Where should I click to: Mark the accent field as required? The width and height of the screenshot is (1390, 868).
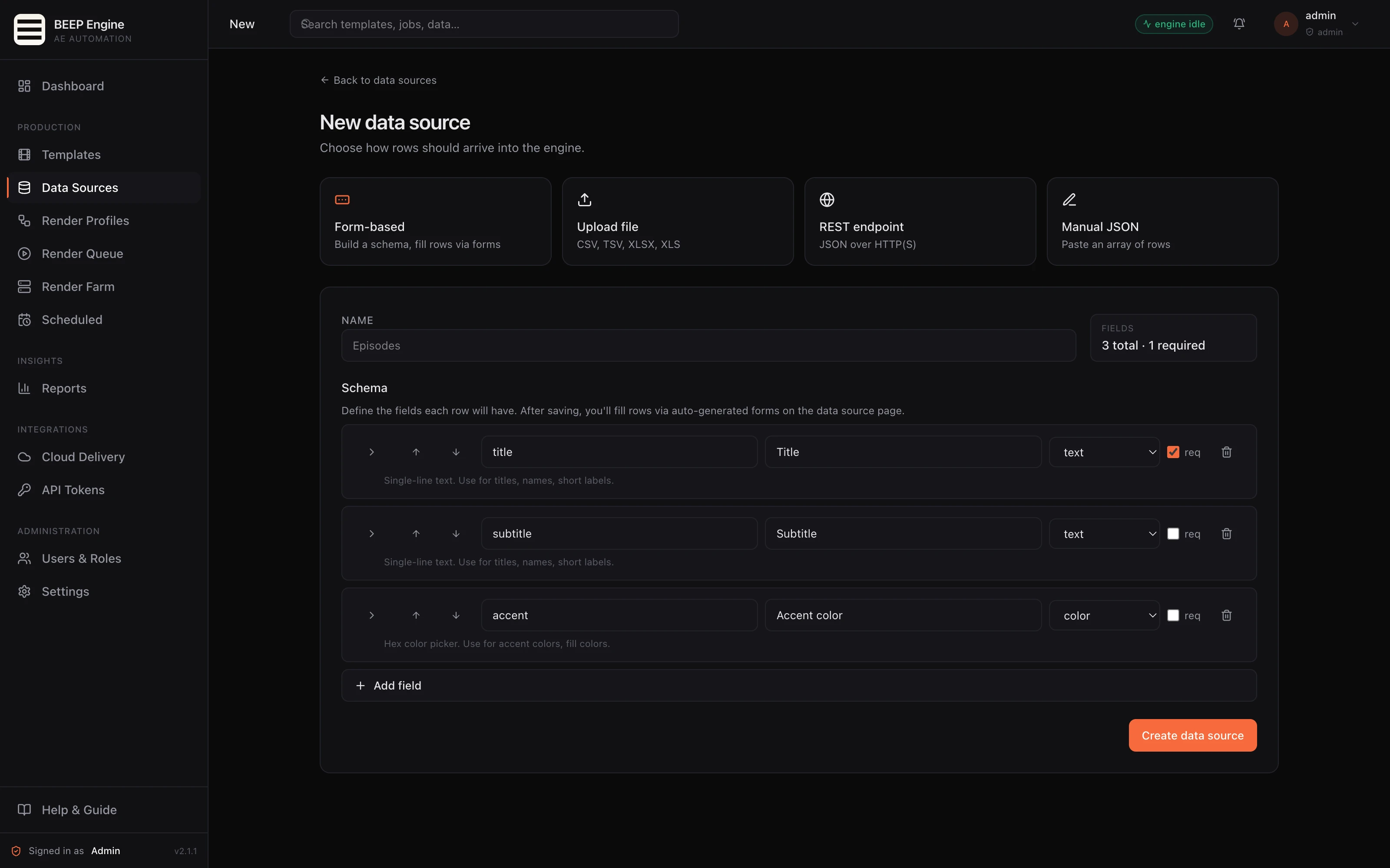tap(1173, 615)
